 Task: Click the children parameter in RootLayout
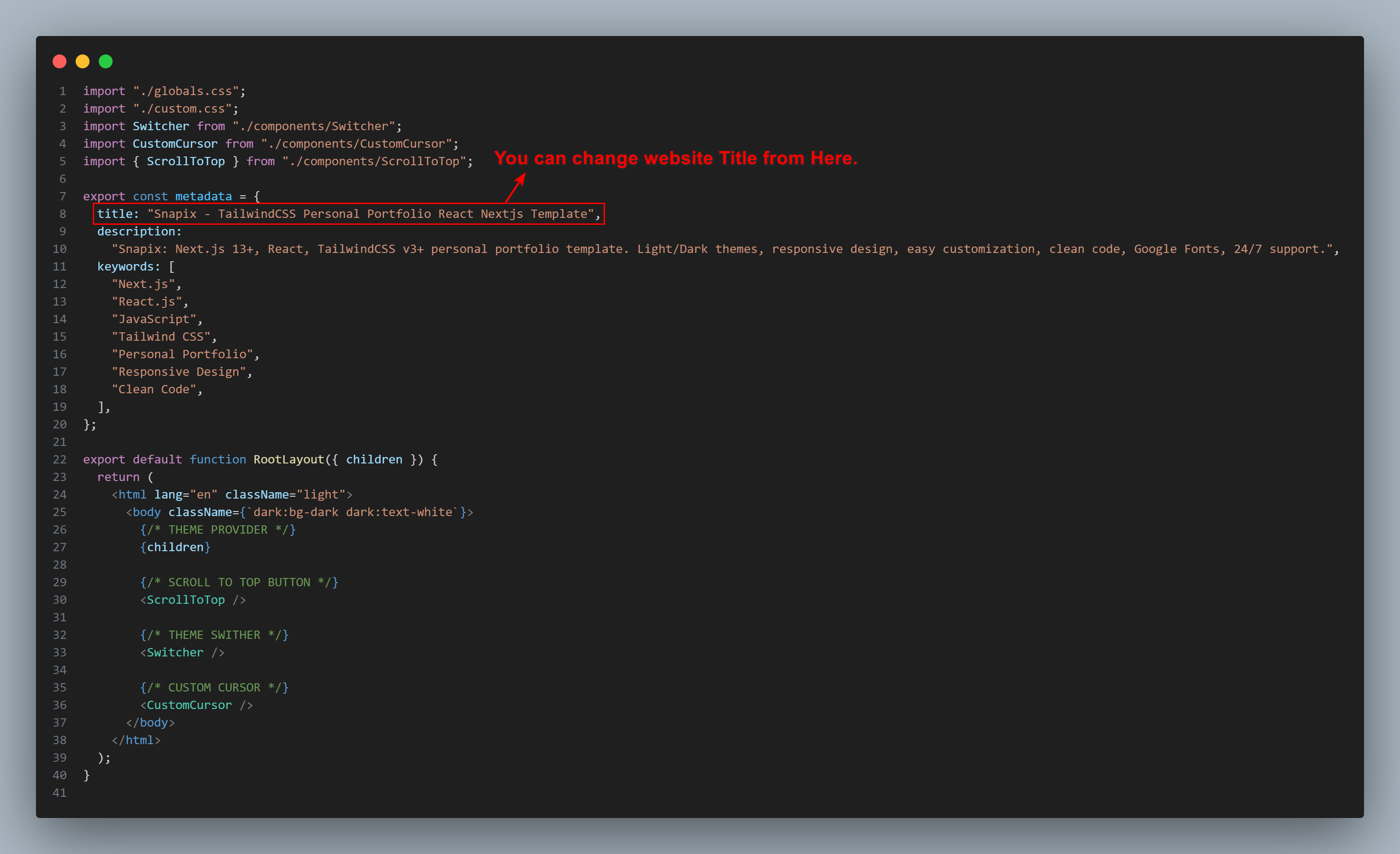point(374,459)
